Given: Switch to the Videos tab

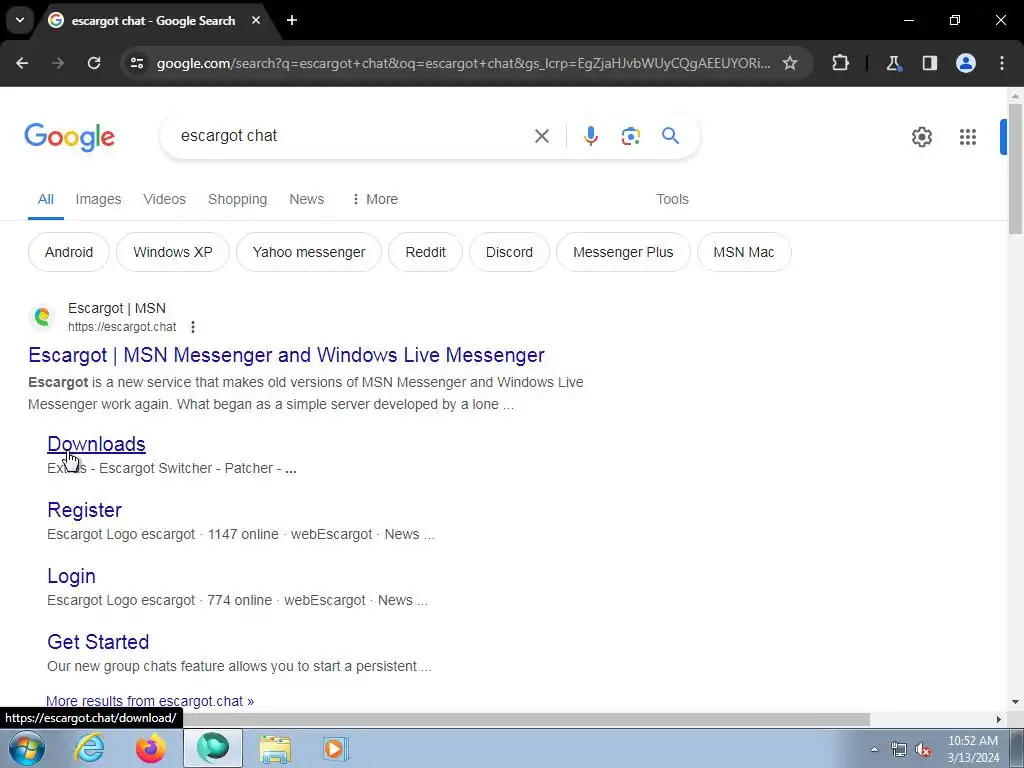Looking at the screenshot, I should [165, 199].
